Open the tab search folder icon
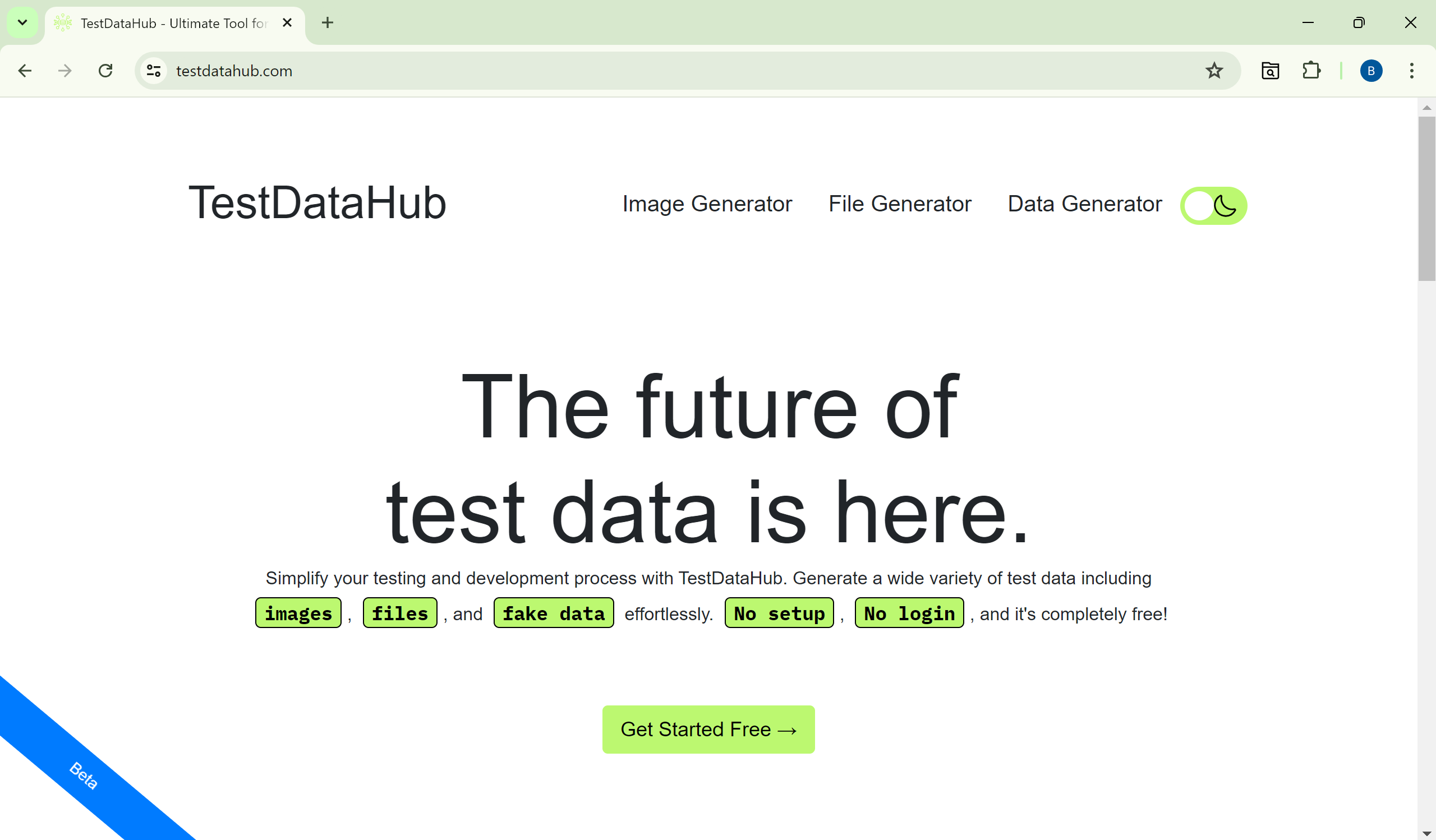 point(1270,71)
